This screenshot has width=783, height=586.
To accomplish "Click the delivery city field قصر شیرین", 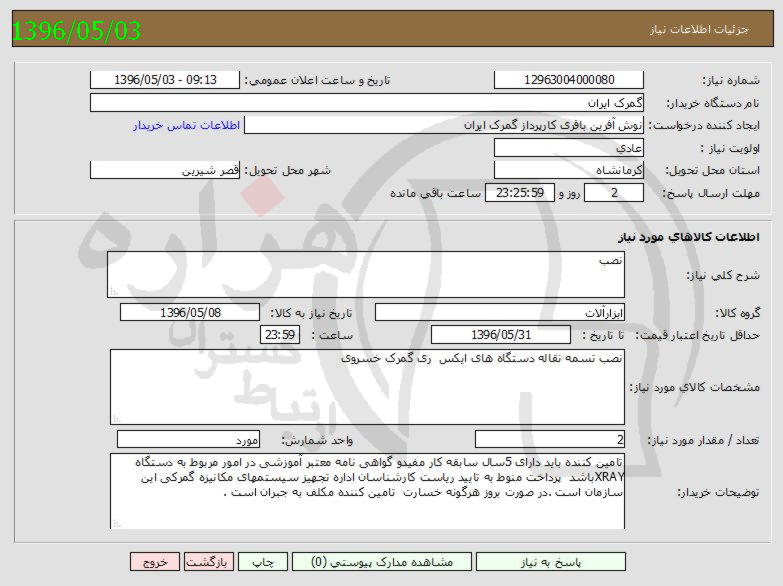I will click(x=165, y=170).
